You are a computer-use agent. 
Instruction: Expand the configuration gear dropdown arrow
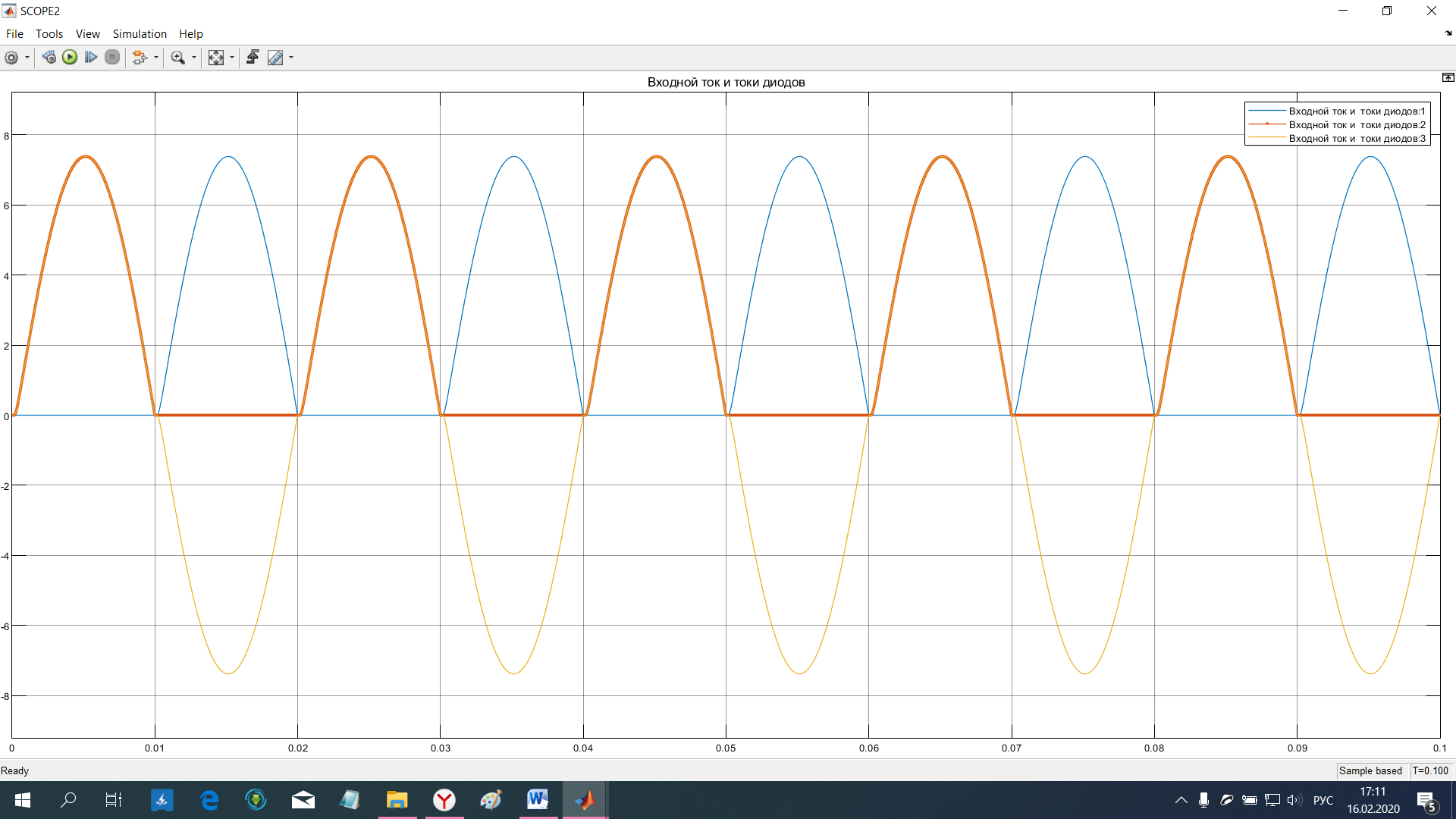coord(27,58)
